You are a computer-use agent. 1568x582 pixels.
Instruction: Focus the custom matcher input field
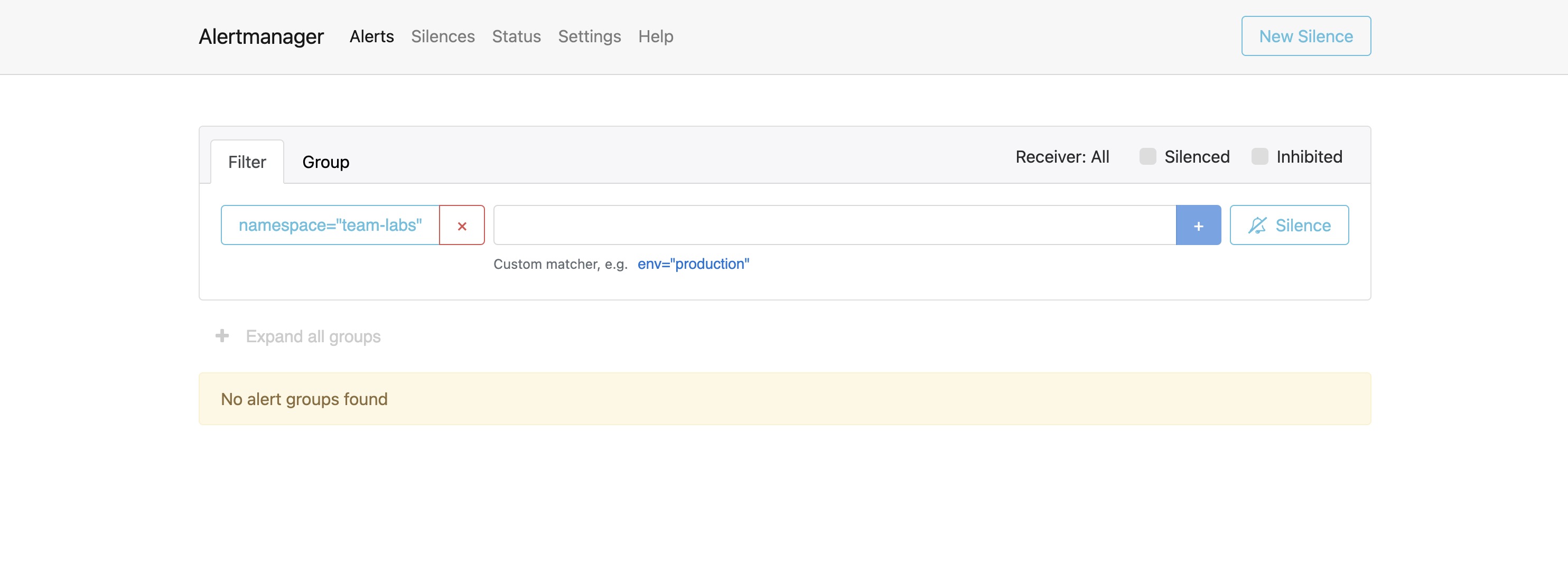pos(834,226)
